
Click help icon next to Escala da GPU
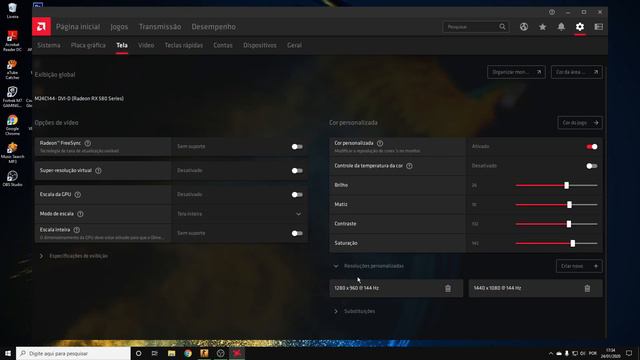pyautogui.click(x=78, y=195)
